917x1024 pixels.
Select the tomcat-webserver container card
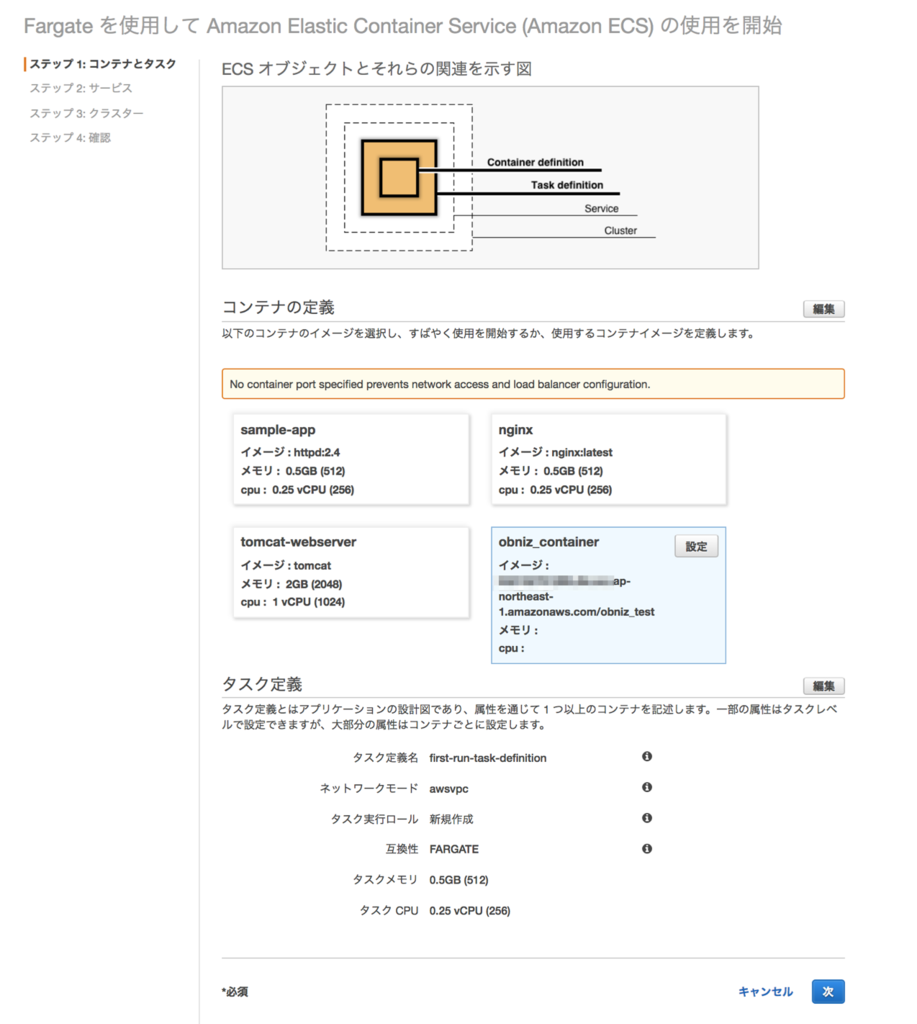tap(351, 572)
